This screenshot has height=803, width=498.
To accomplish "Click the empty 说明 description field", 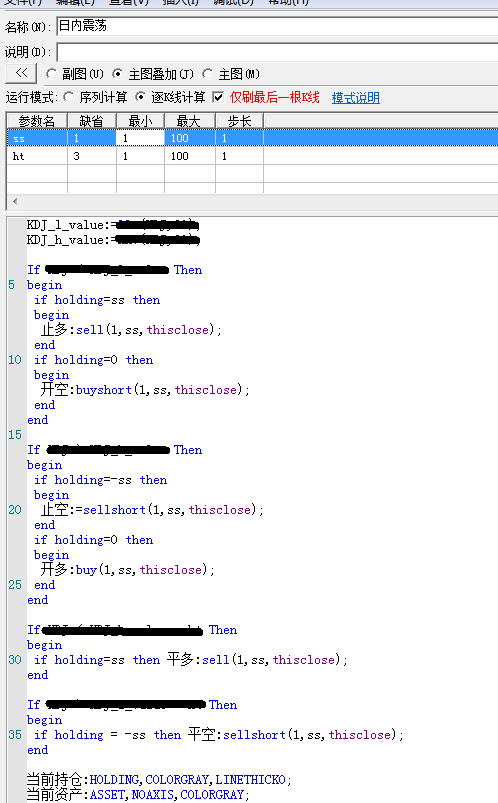I will click(x=277, y=52).
